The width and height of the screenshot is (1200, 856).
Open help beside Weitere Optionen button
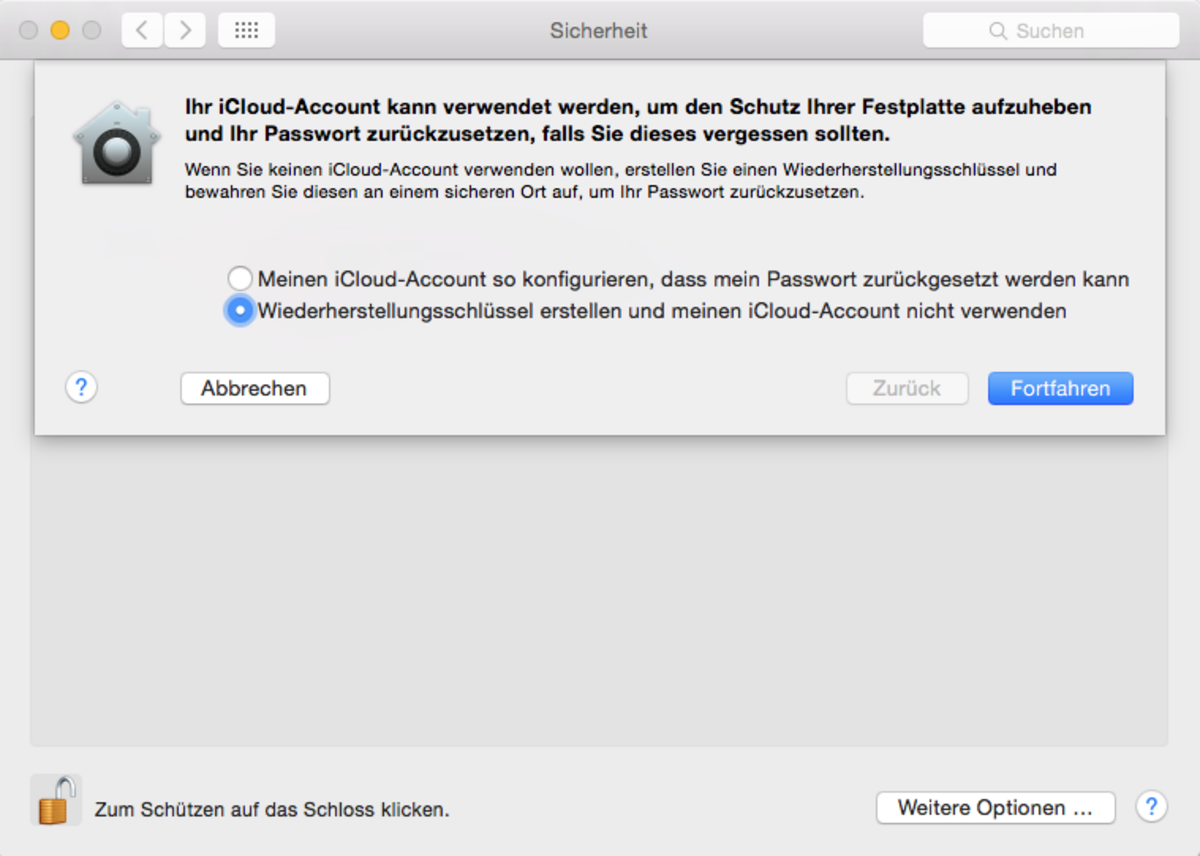tap(1151, 807)
